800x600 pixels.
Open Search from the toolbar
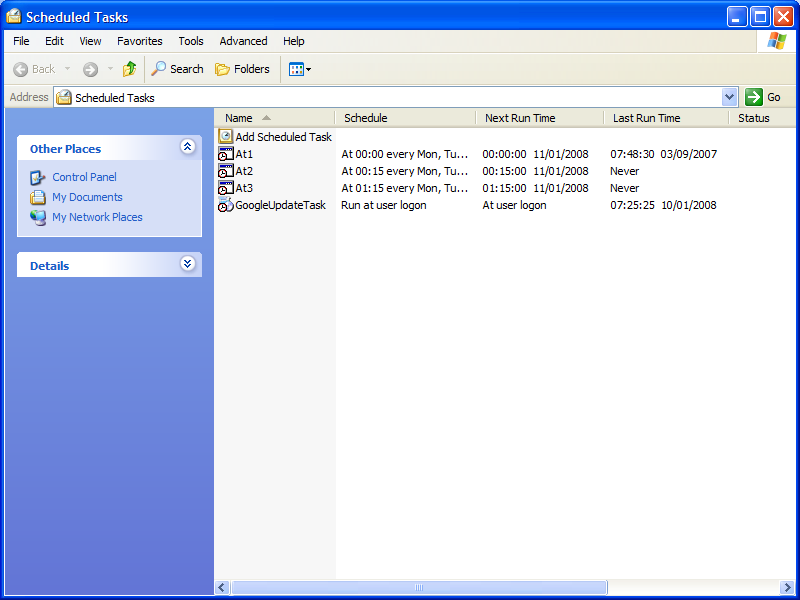pos(177,69)
